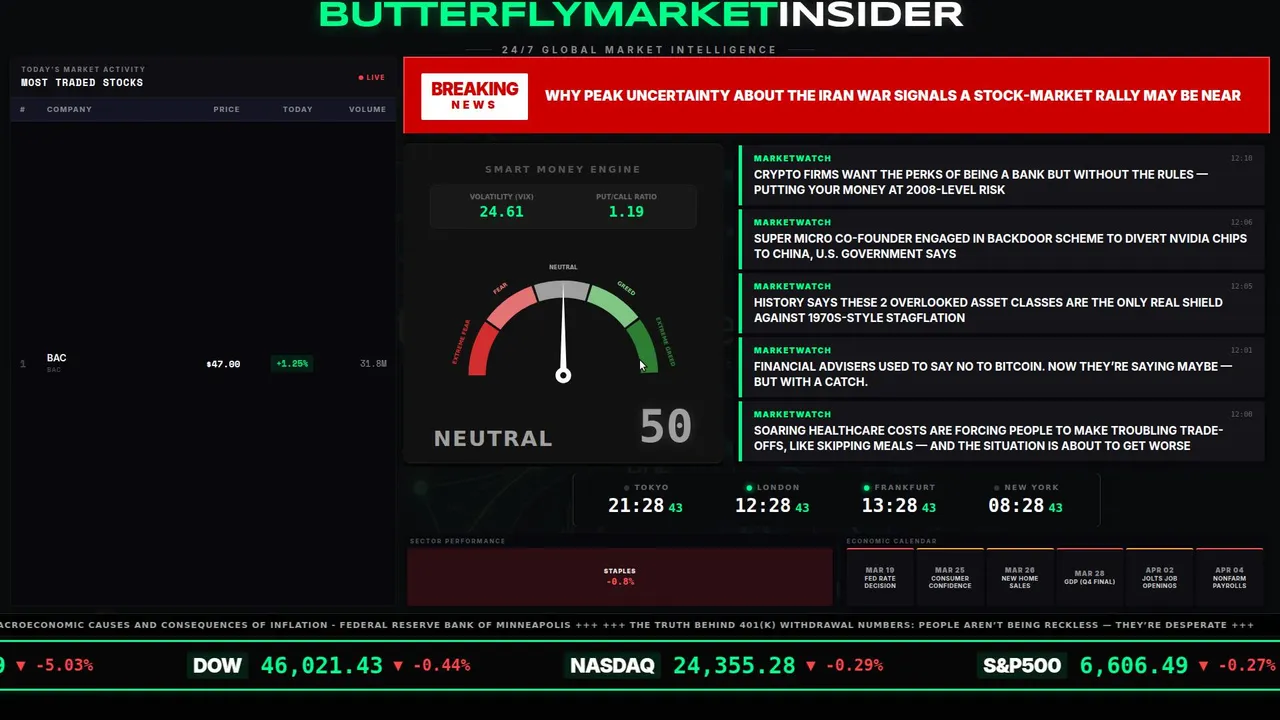Click the Extreme Greed segment of the gauge
The width and height of the screenshot is (1280, 720).
pos(643,346)
